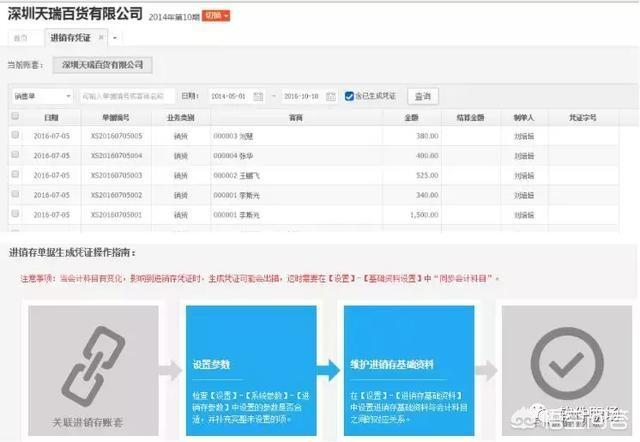The height and width of the screenshot is (442, 640).
Task: Open the end date calendar icon
Action: 333,96
